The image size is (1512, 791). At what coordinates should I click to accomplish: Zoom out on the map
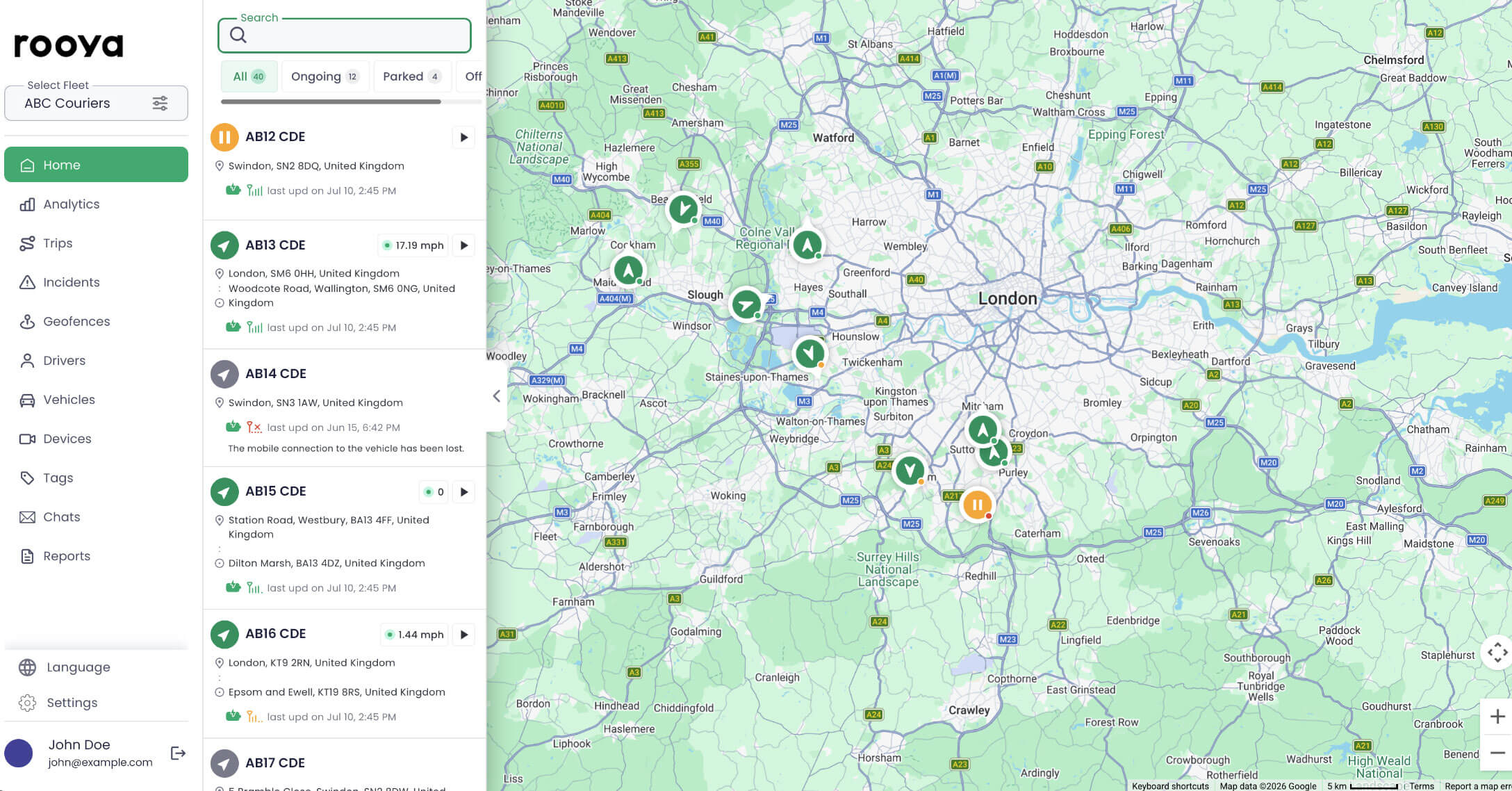[1497, 753]
